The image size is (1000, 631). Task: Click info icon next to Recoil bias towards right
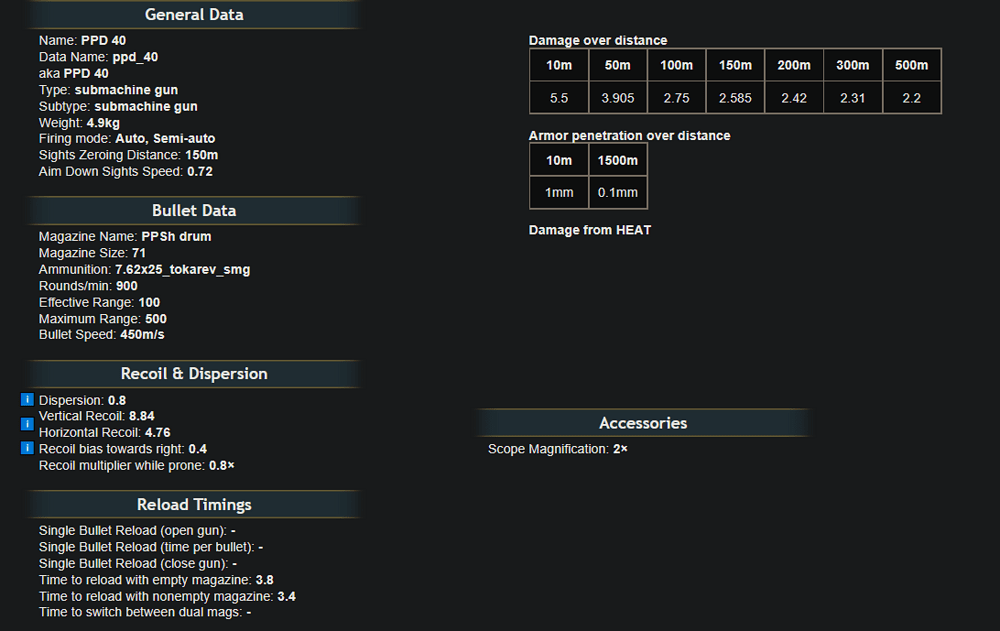click(x=27, y=448)
